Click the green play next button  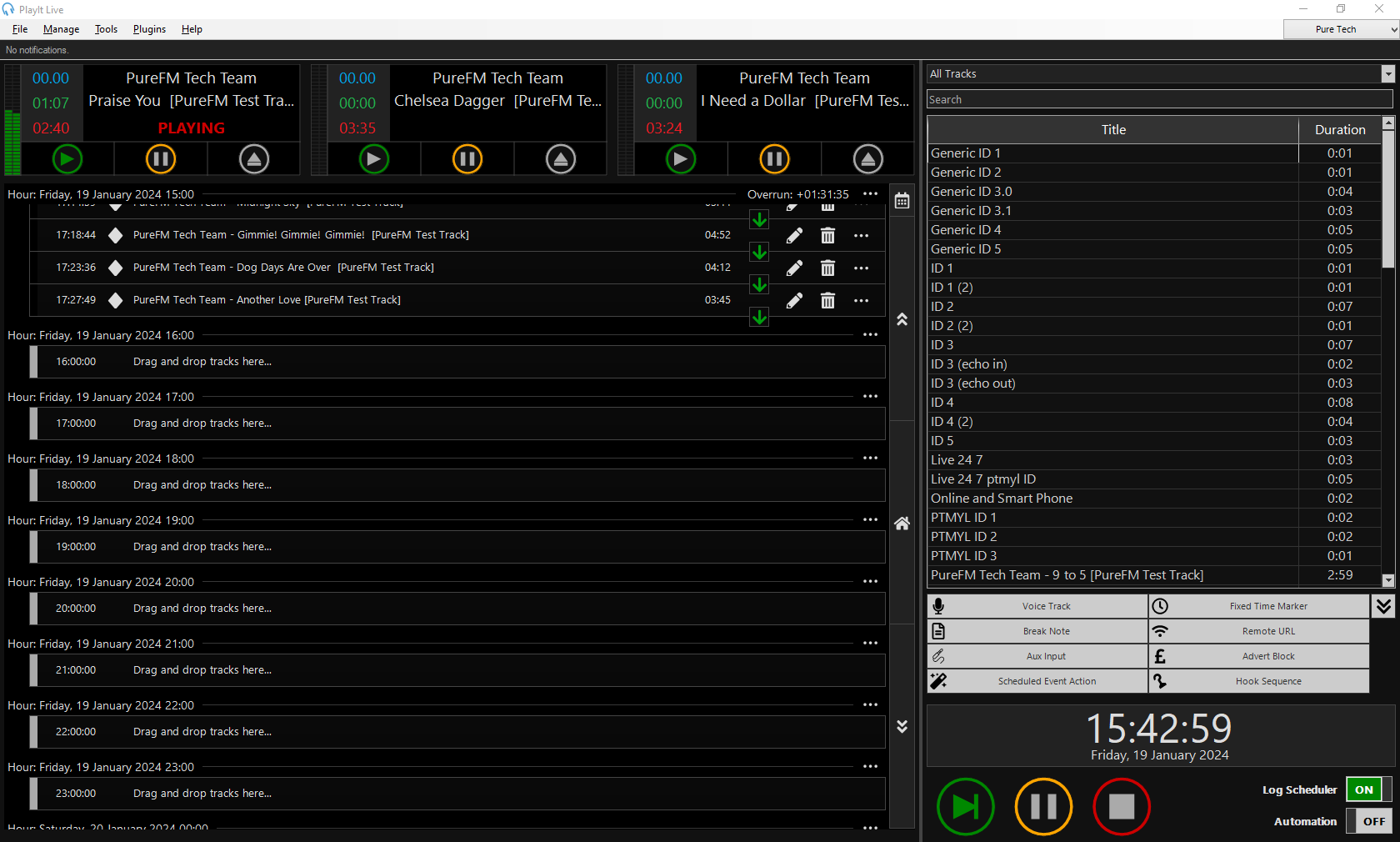click(965, 806)
